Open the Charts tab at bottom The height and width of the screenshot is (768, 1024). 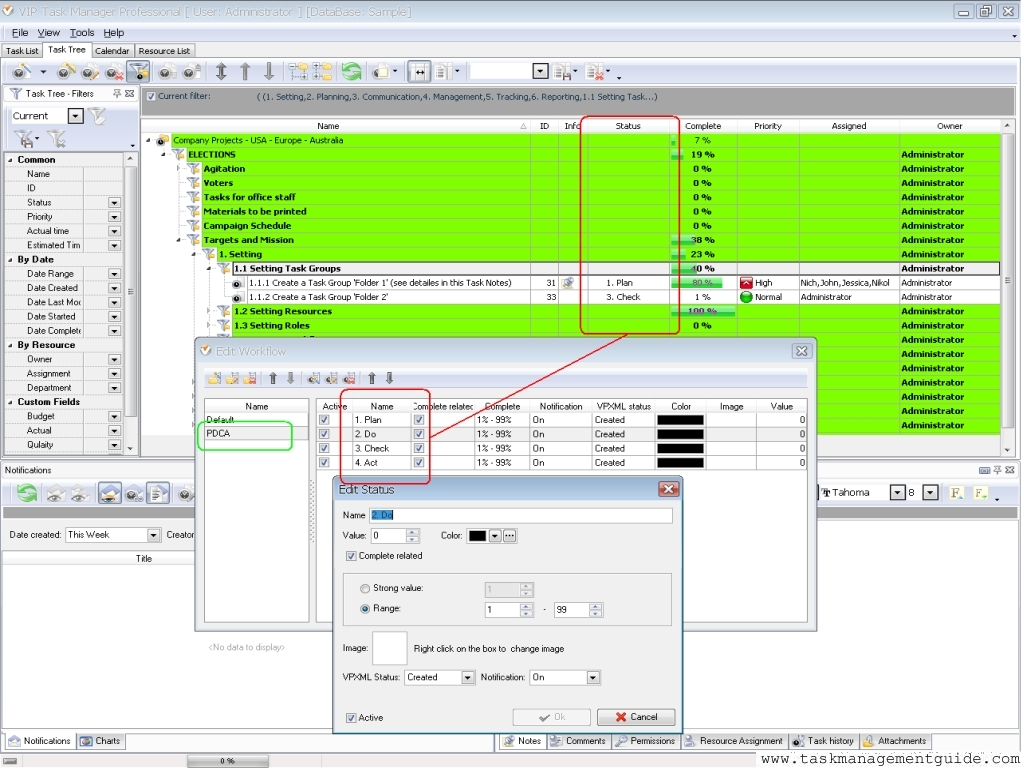click(101, 741)
